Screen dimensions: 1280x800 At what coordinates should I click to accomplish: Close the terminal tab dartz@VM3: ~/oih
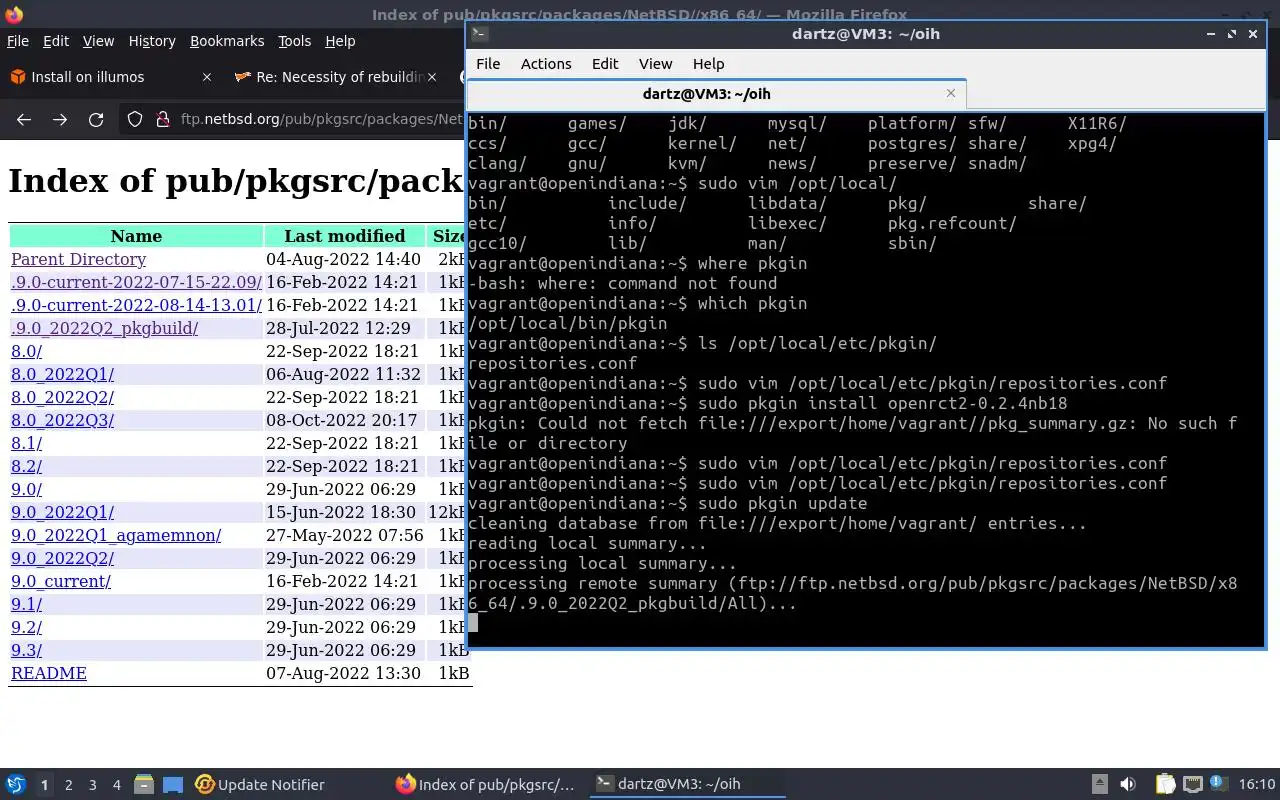(950, 93)
